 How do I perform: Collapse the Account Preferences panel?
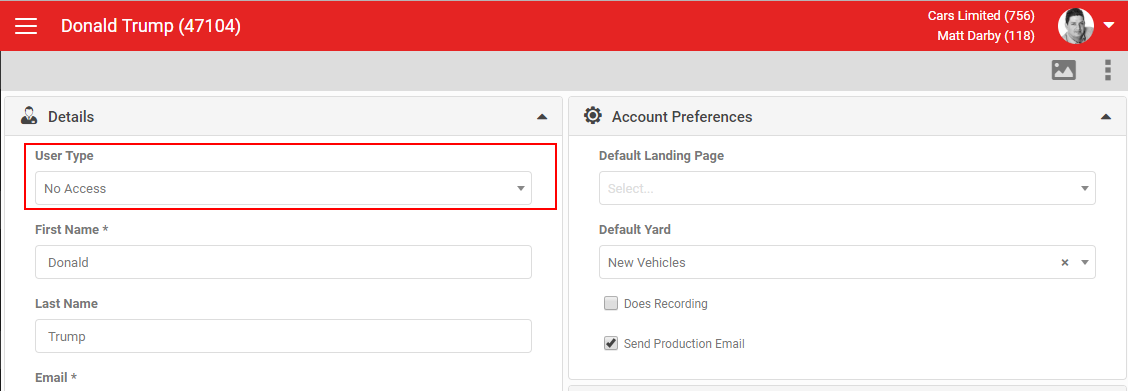(1106, 116)
